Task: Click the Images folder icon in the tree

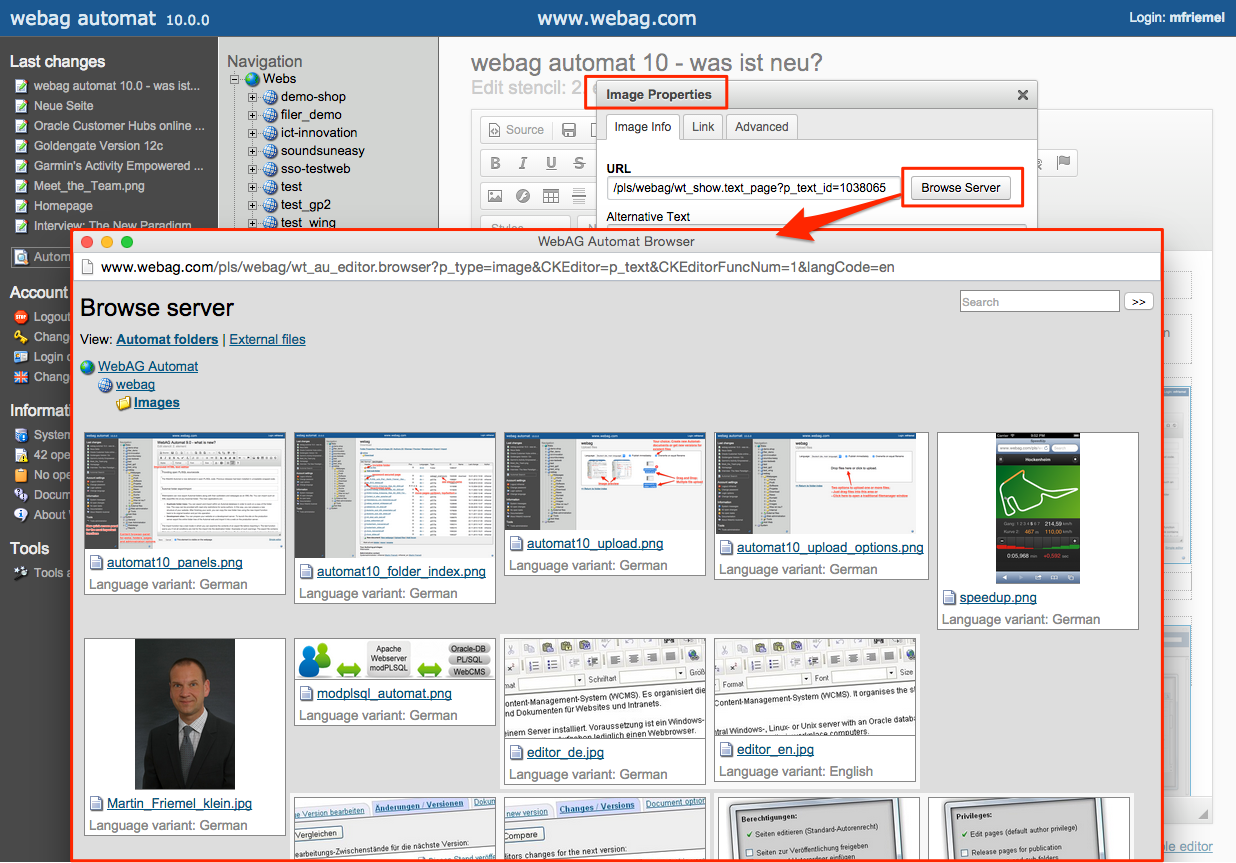Action: coord(124,403)
